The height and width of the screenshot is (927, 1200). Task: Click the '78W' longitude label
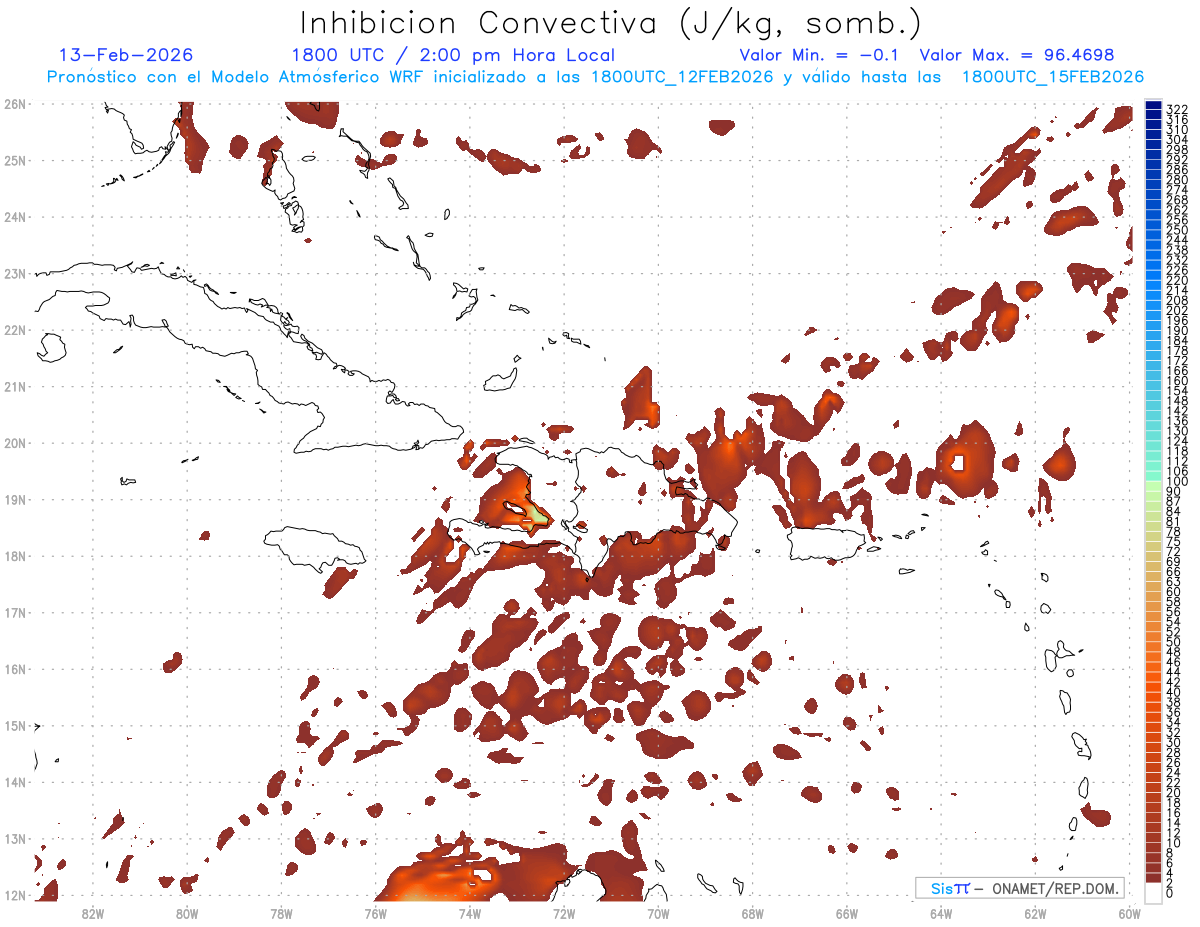click(x=281, y=913)
